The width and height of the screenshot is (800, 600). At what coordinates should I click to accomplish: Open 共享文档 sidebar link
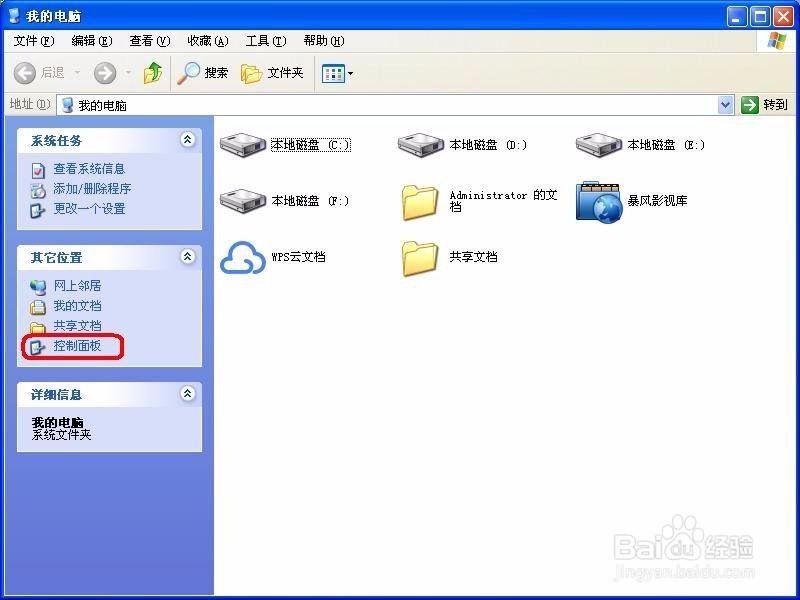click(x=78, y=326)
